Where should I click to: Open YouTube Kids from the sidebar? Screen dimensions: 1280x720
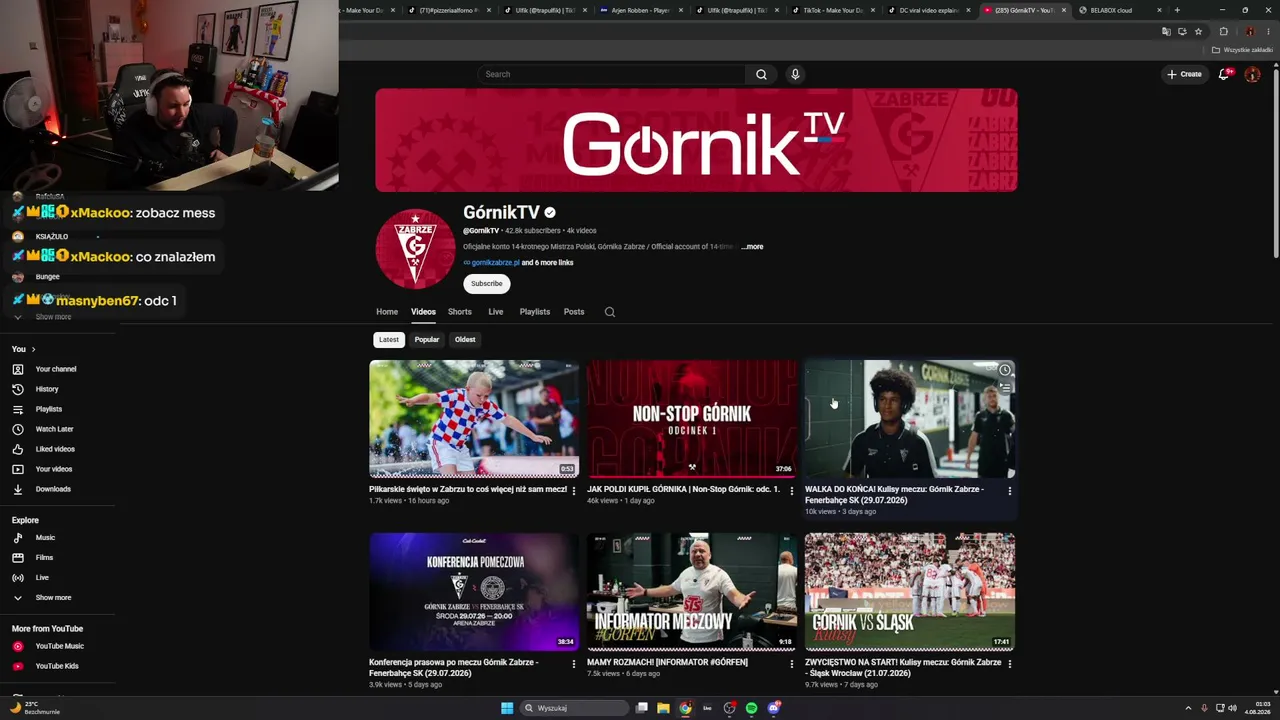coord(57,666)
